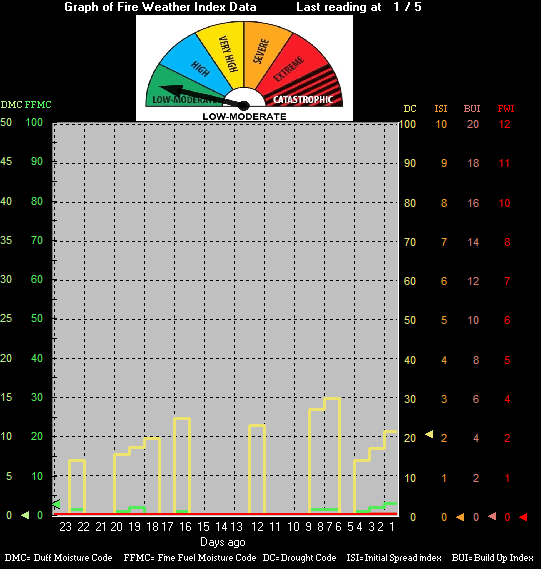Click the needle pivot on fire gauge
The width and height of the screenshot is (541, 569).
pos(244,106)
